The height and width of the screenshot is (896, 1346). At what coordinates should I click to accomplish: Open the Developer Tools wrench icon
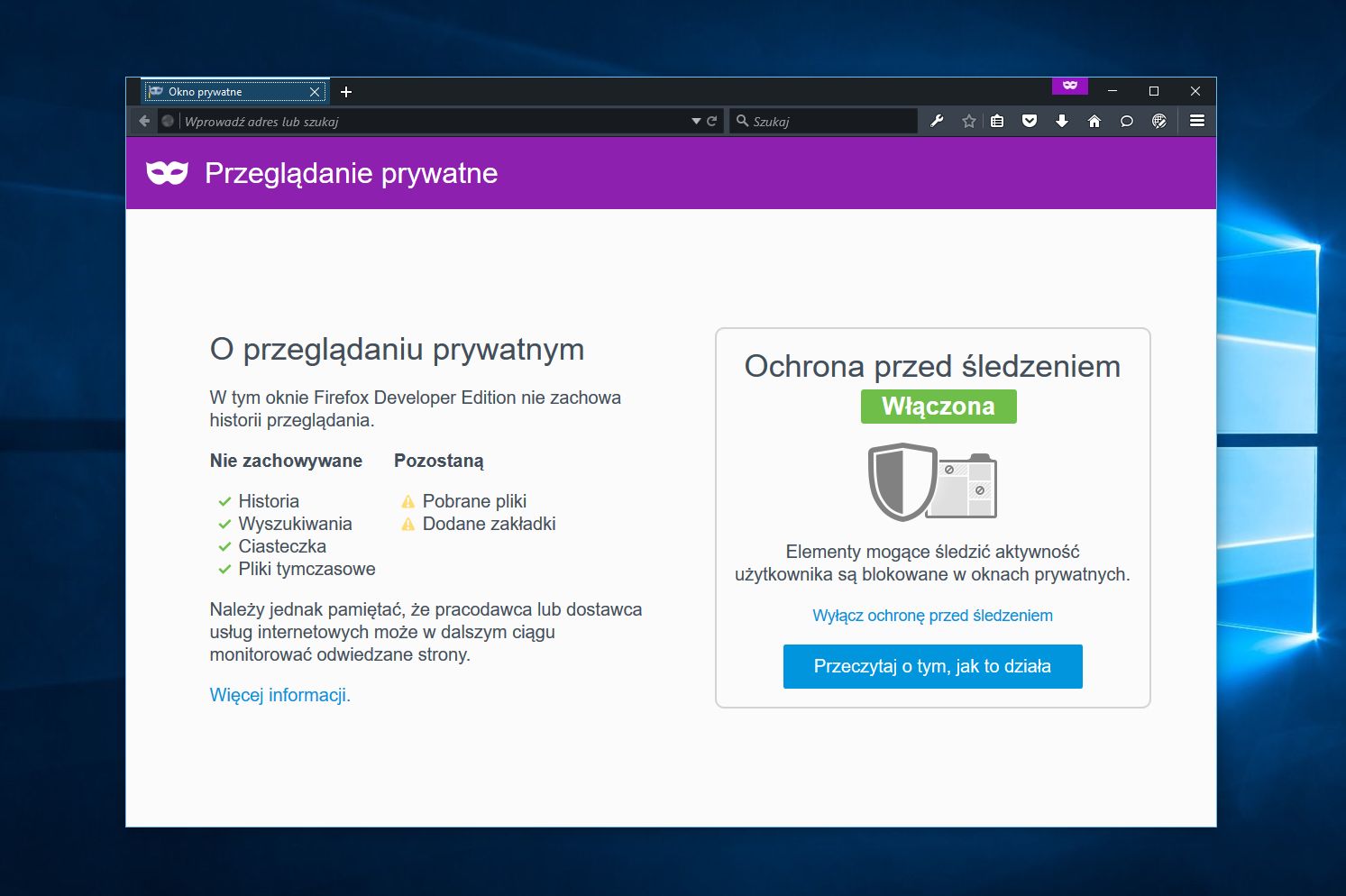[937, 120]
